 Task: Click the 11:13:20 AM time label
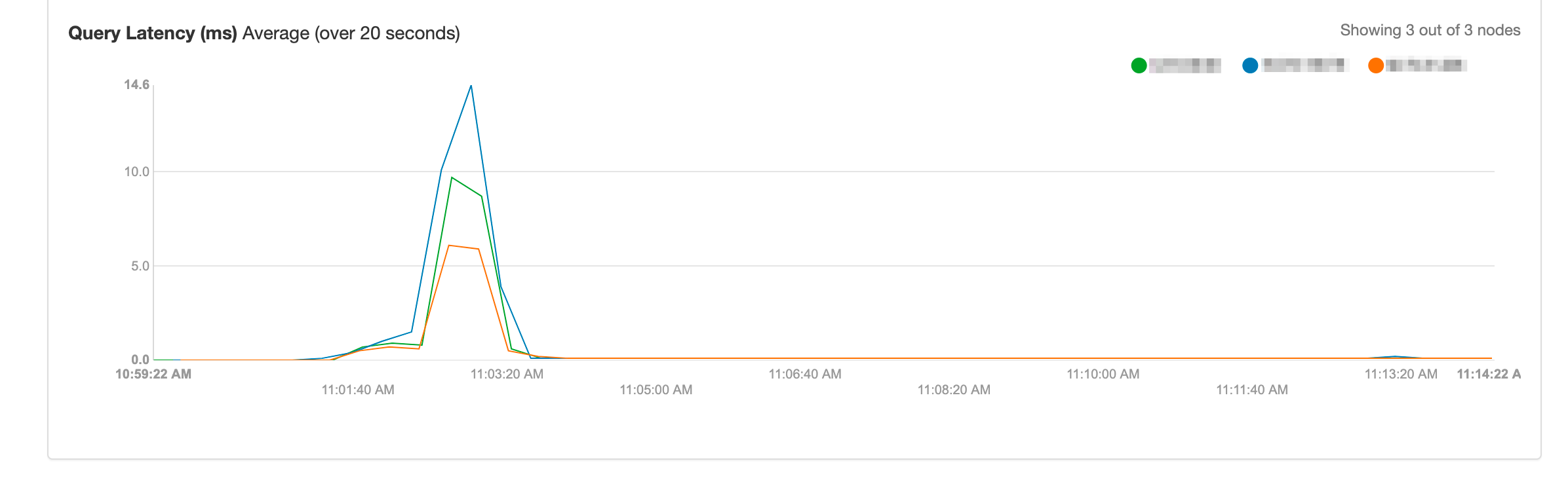(1401, 374)
